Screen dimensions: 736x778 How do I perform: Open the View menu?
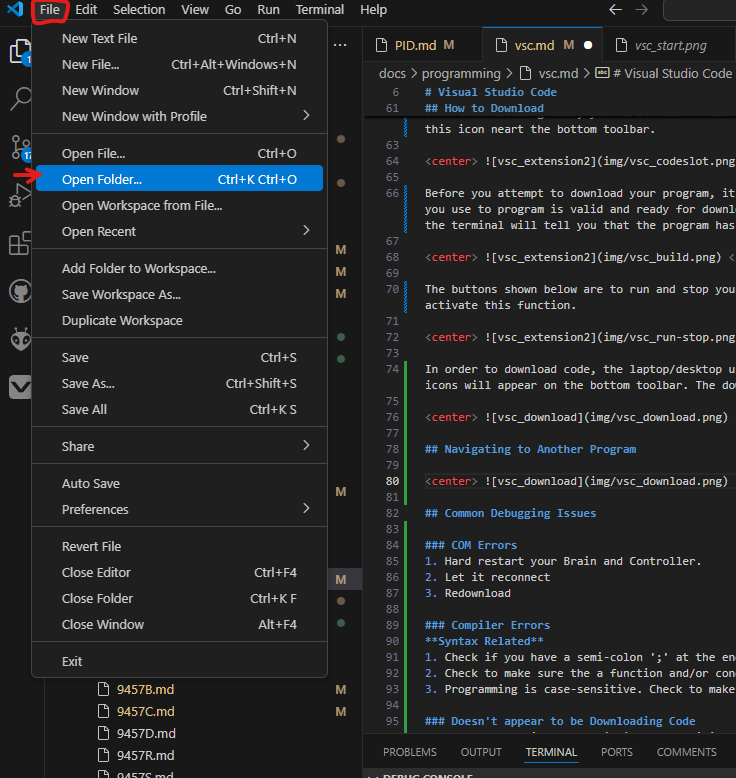pyautogui.click(x=195, y=9)
